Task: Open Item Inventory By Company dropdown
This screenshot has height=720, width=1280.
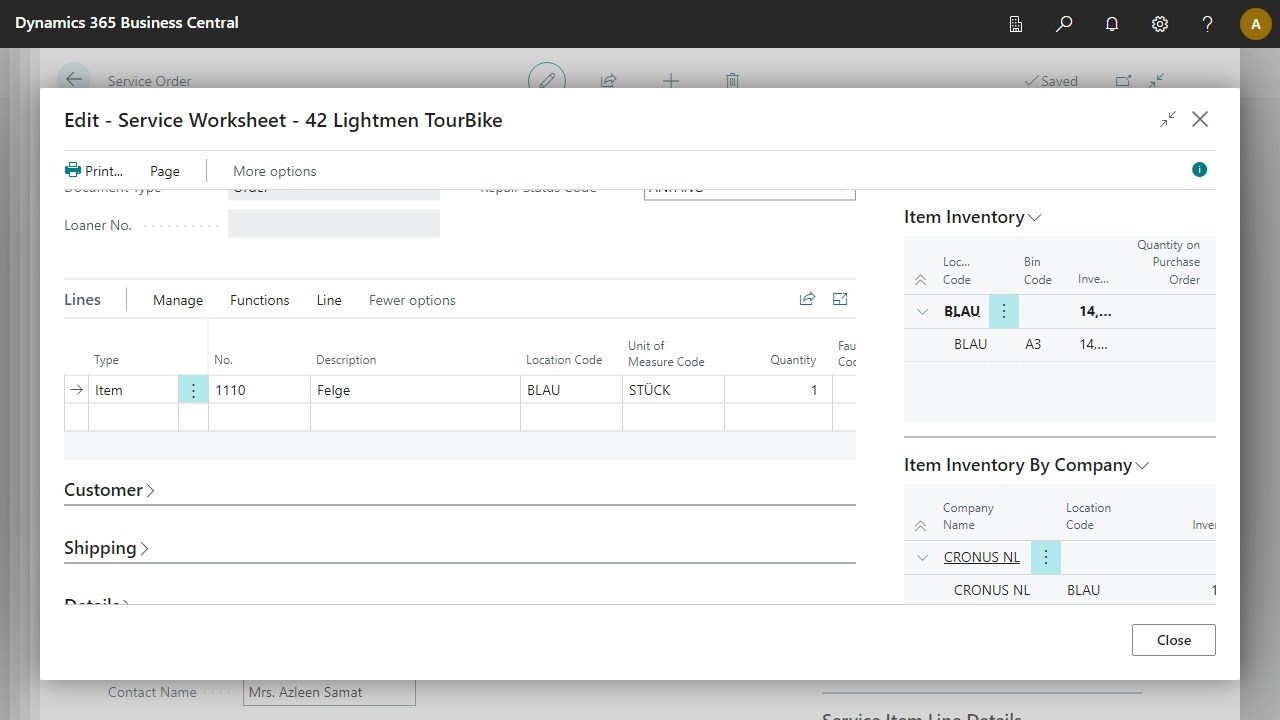Action: (x=1142, y=465)
